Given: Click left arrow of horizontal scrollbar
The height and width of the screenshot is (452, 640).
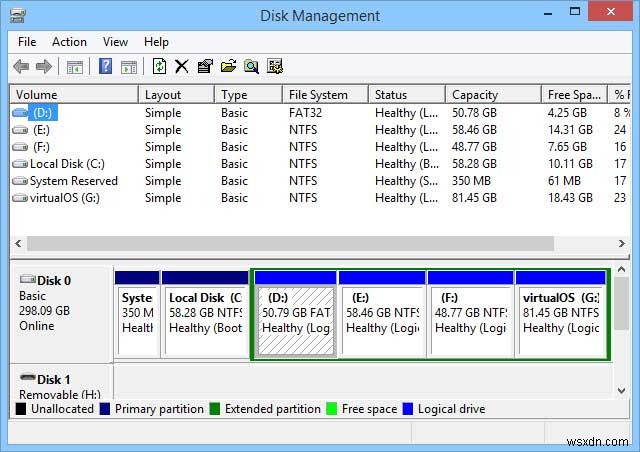Looking at the screenshot, I should [x=18, y=244].
